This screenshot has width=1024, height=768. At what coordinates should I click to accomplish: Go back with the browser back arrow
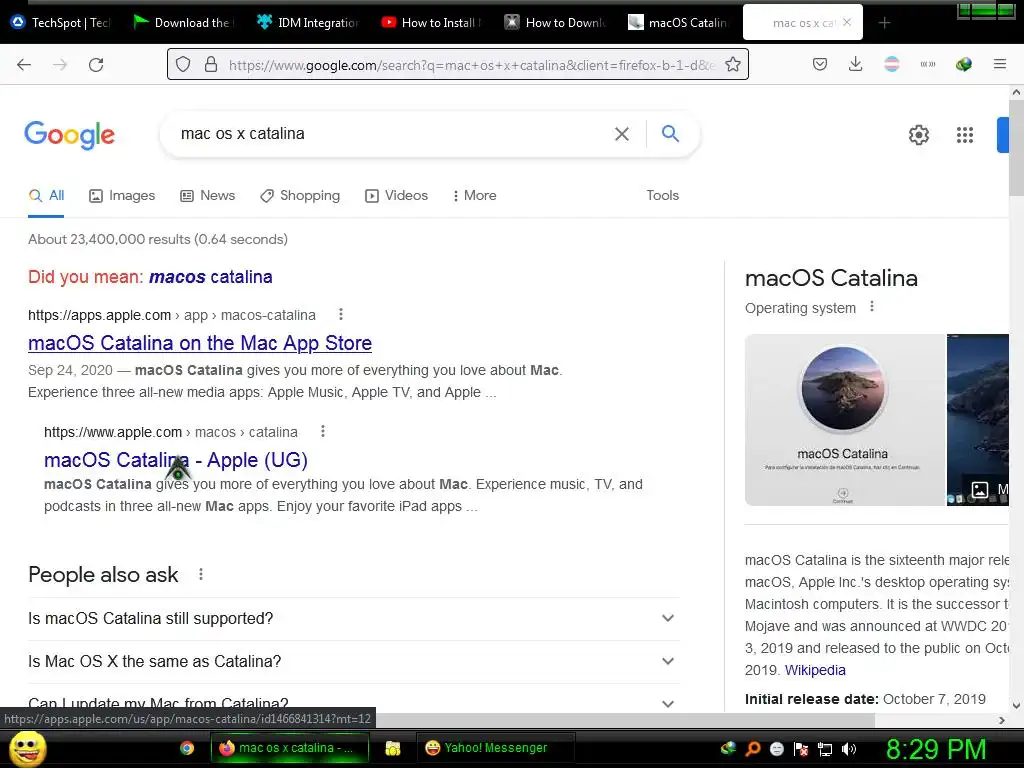tap(24, 65)
